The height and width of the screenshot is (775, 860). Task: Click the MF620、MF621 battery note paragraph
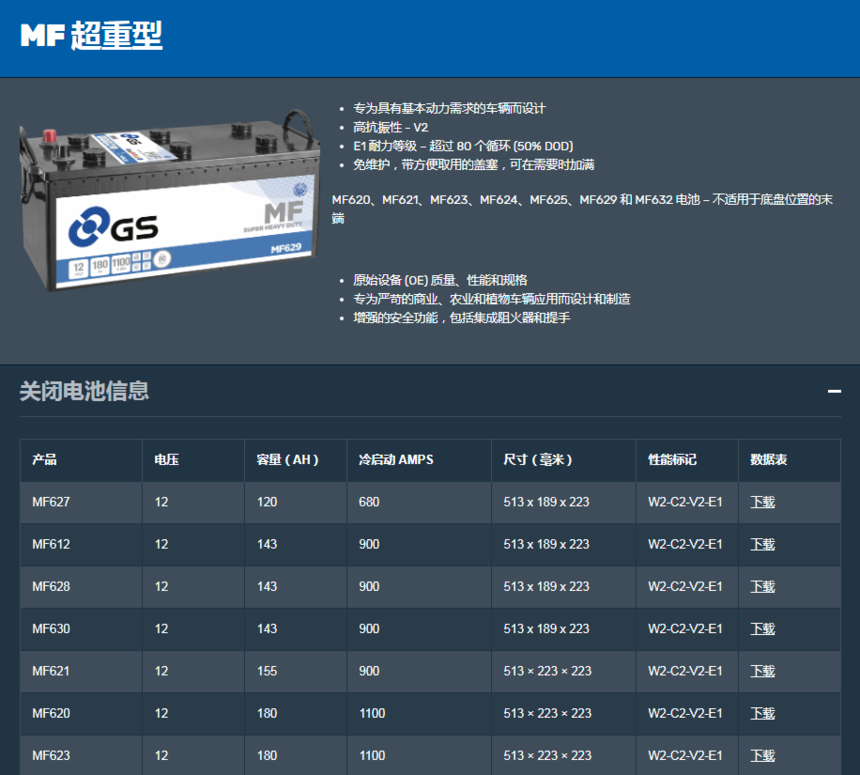click(x=582, y=209)
